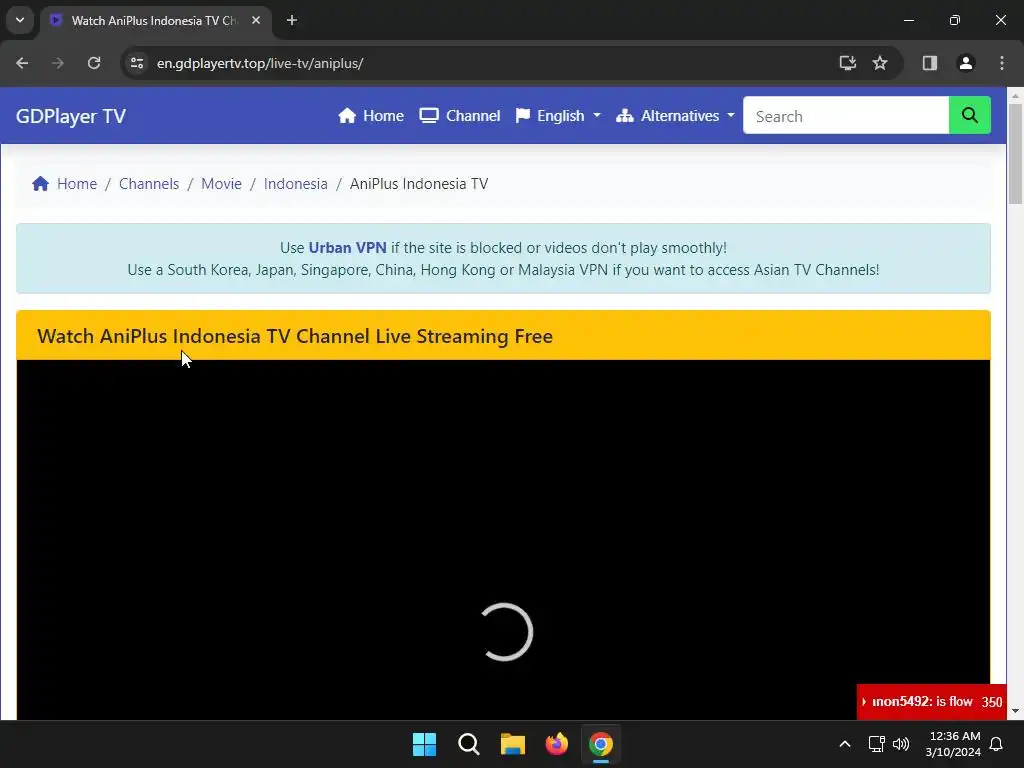Select the Watch AniPlus Indonesia TV tab
The image size is (1024, 768).
[x=155, y=21]
